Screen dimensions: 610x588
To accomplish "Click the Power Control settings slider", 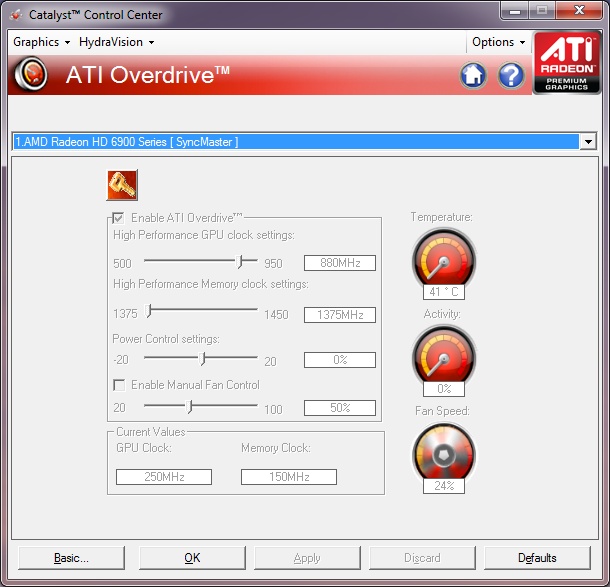I will point(203,358).
